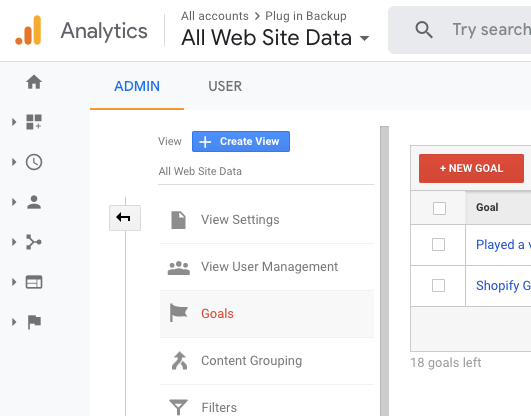Open Audience person icon in sidebar
Image resolution: width=531 pixels, height=416 pixels.
[x=34, y=202]
